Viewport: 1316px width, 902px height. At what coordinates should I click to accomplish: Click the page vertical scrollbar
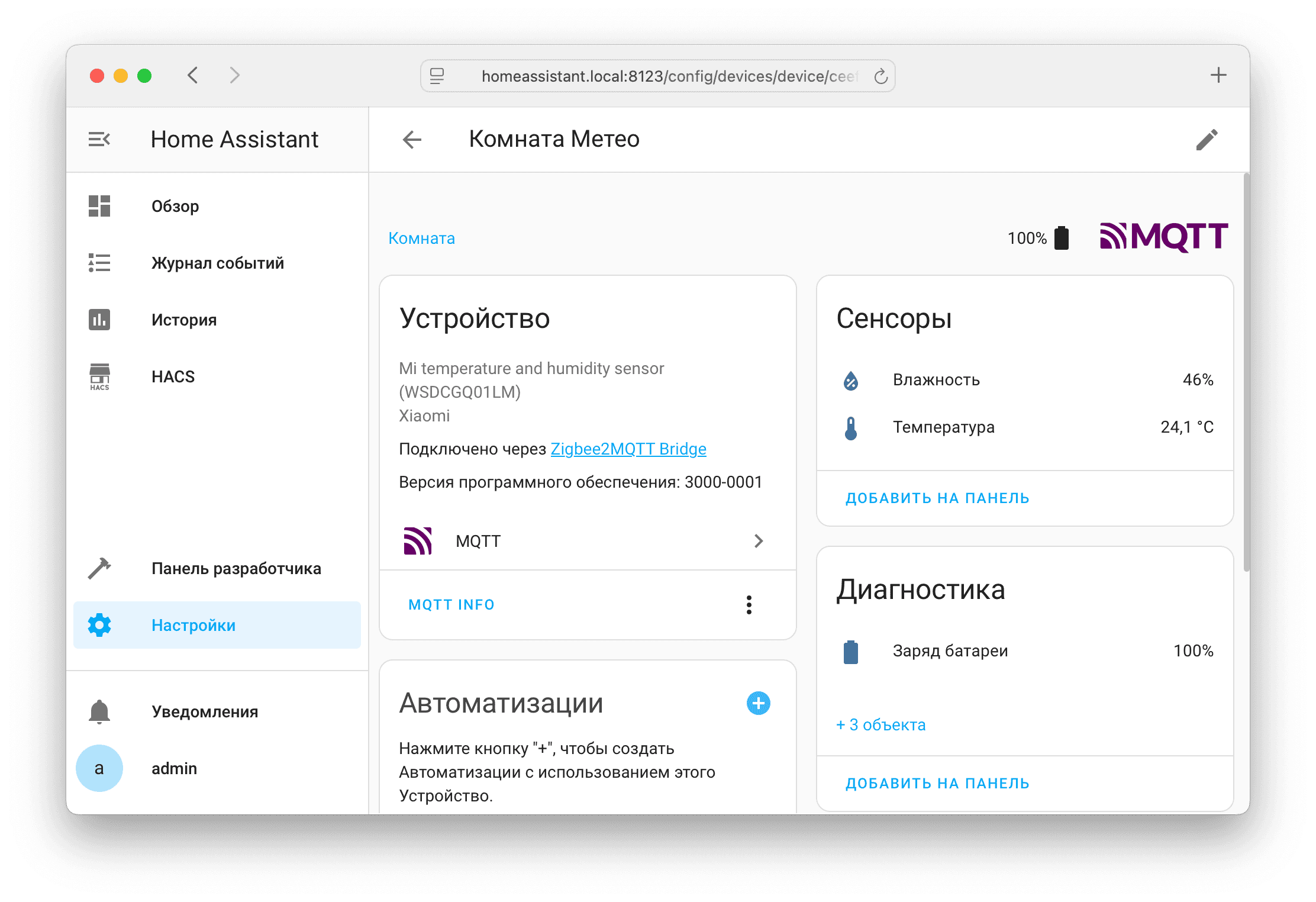(x=1246, y=373)
